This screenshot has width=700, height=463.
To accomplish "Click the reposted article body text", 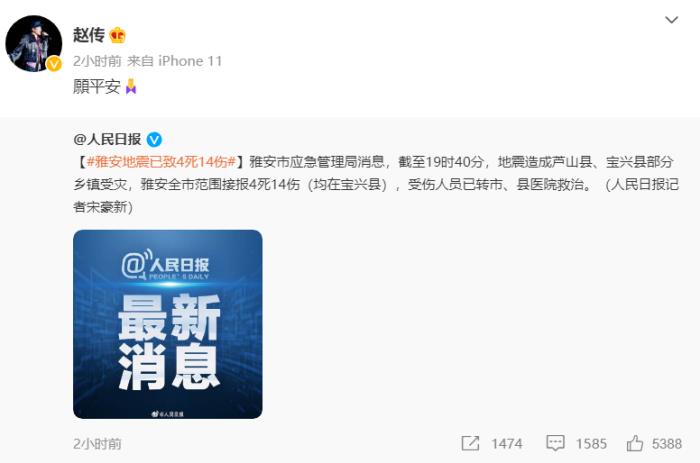I will click(376, 184).
